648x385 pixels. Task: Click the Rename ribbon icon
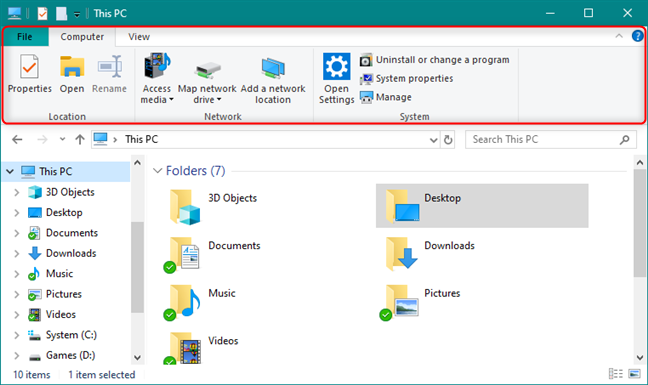110,67
